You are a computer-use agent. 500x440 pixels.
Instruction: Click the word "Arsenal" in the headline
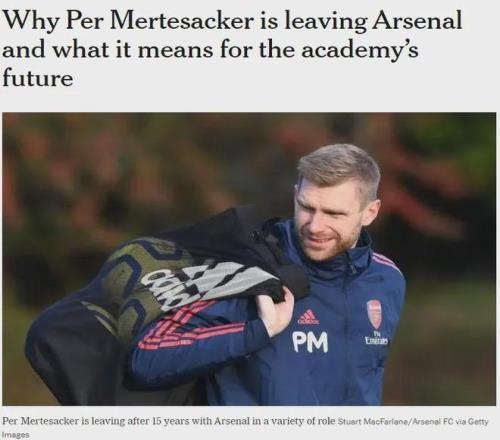tap(417, 21)
